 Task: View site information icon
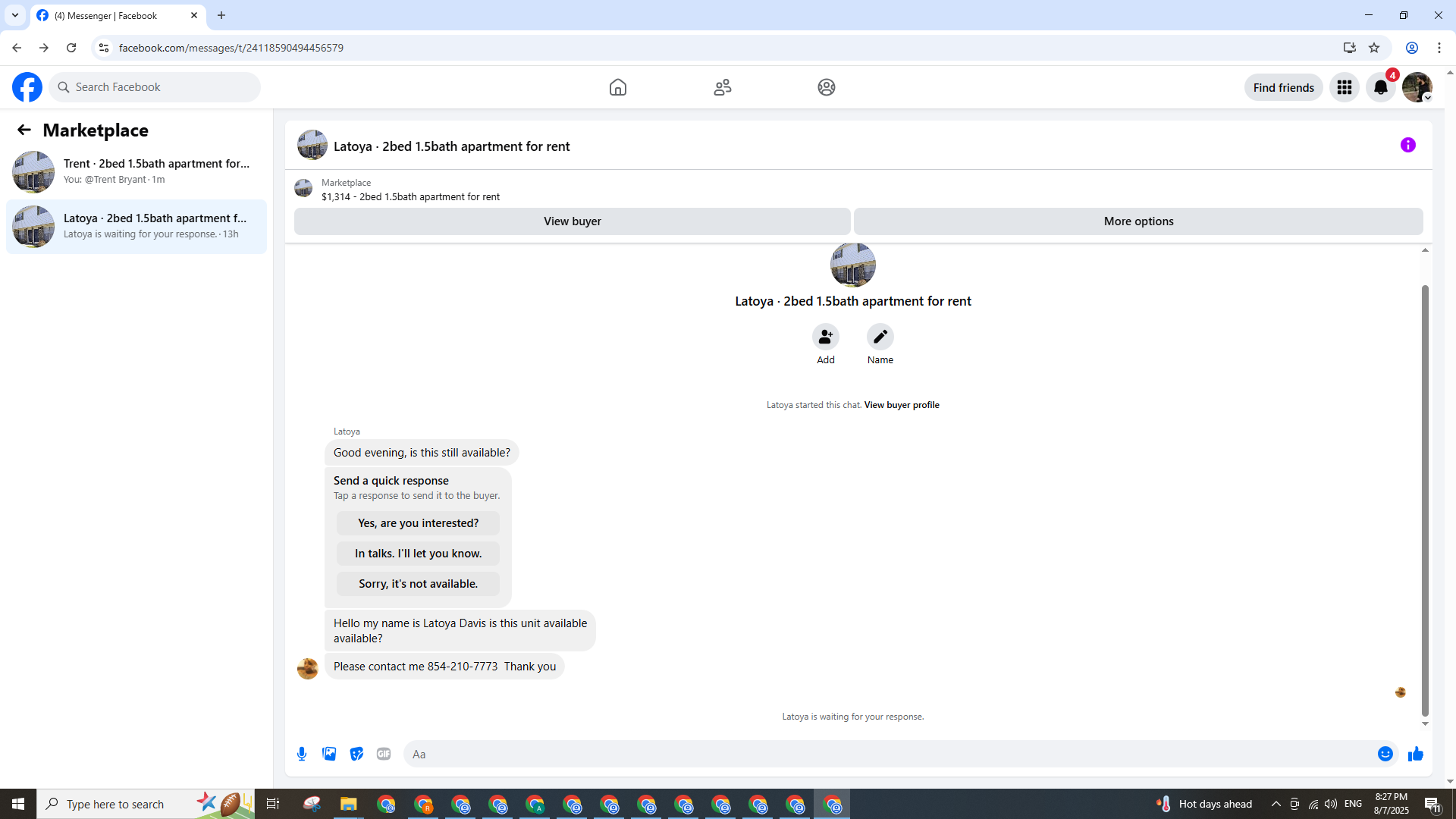[104, 48]
